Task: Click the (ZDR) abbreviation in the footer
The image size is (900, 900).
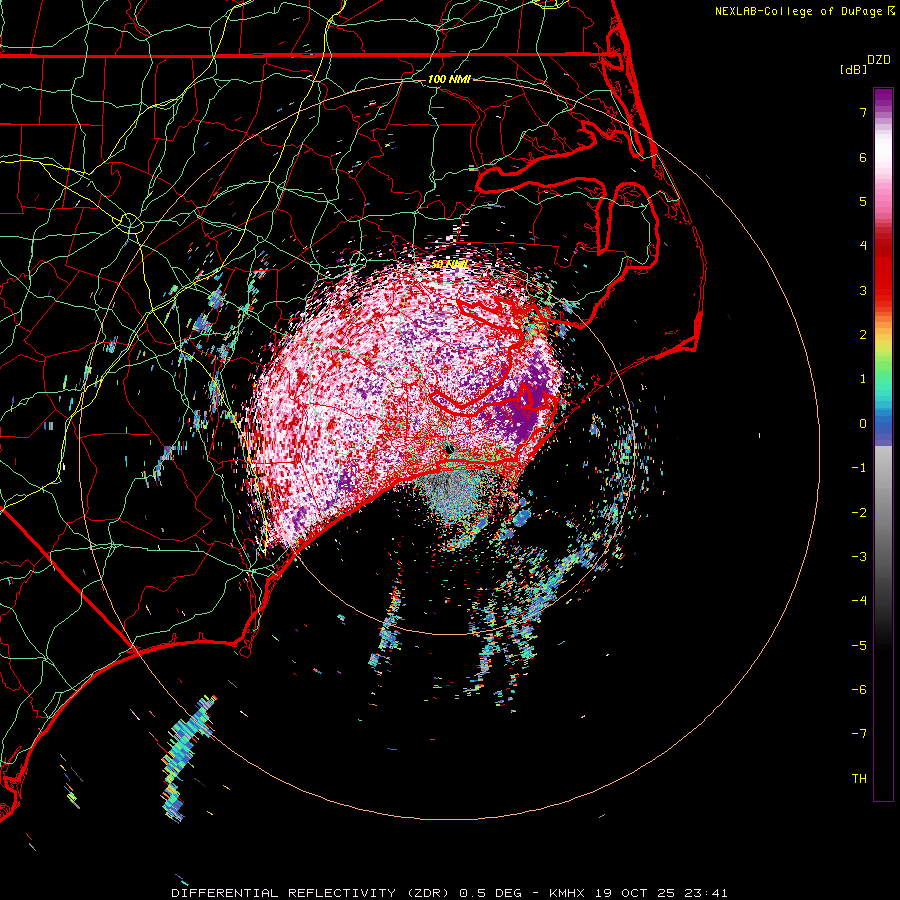Action: [430, 893]
